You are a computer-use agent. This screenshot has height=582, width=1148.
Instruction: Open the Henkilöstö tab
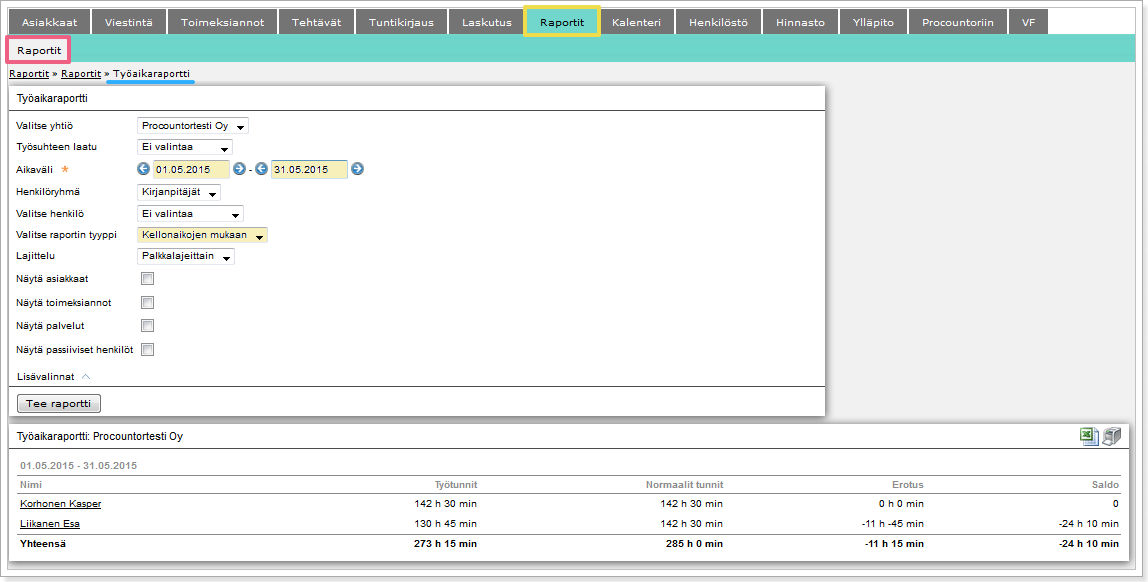click(718, 22)
